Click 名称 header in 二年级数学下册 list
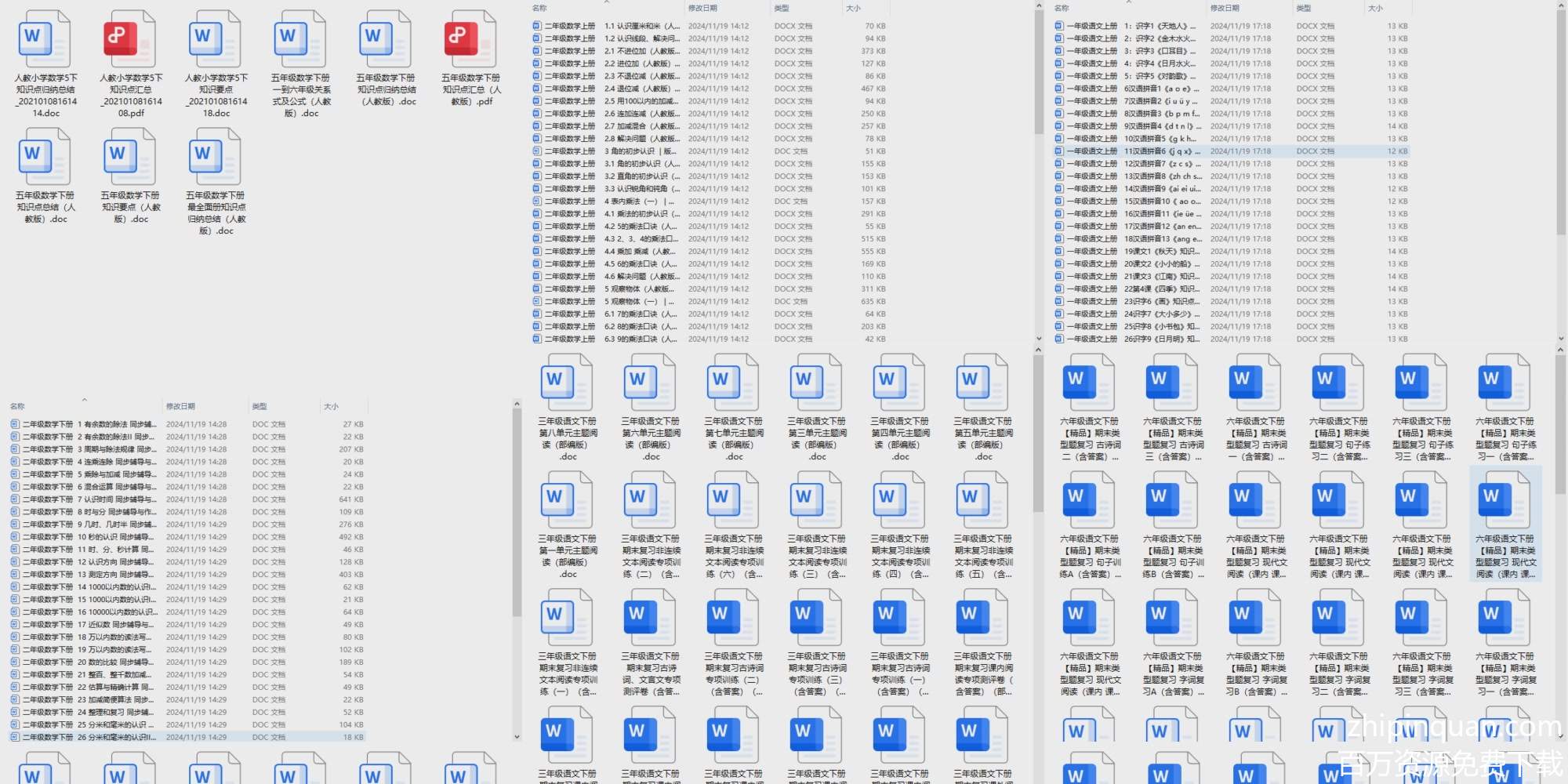Image resolution: width=1568 pixels, height=784 pixels. point(17,406)
